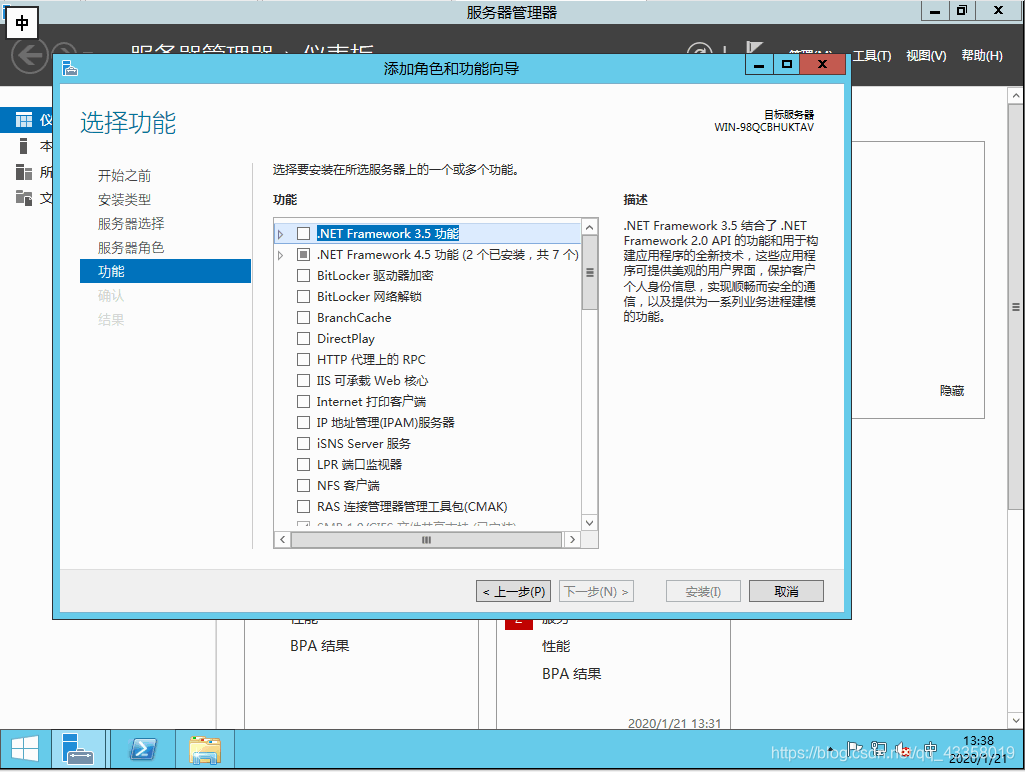The image size is (1025, 772).
Task: Click horizontal scrollbar right arrow
Action: tap(572, 539)
